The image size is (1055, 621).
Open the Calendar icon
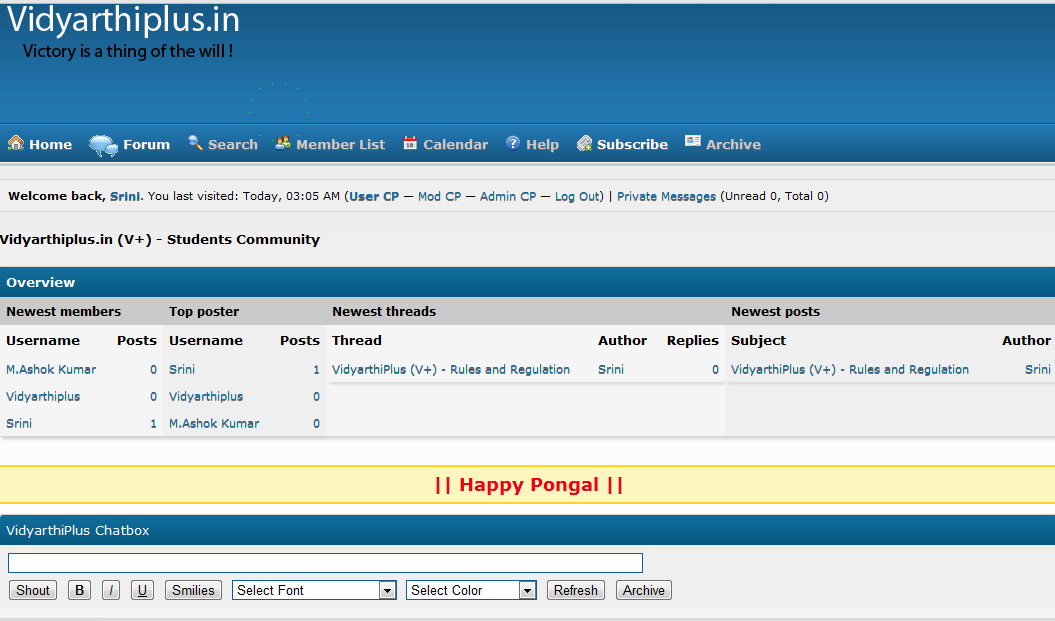[x=410, y=143]
